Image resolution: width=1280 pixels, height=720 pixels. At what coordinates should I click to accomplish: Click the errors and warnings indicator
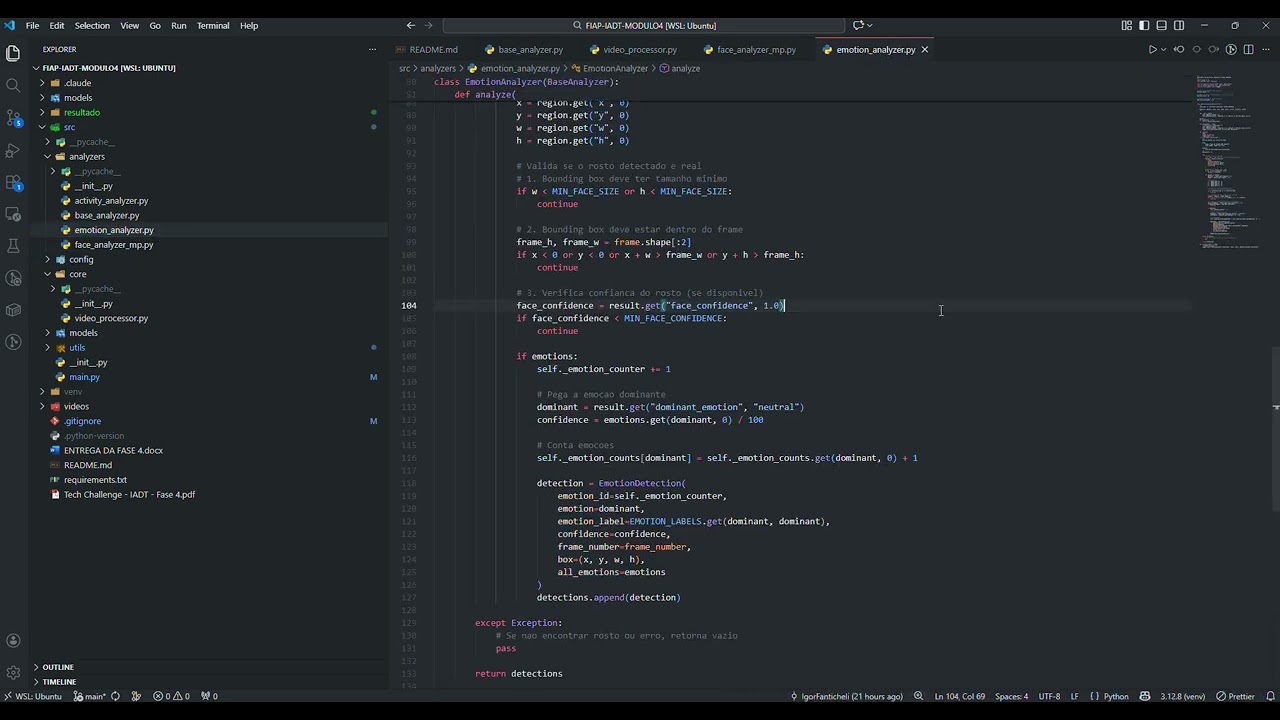(172, 696)
